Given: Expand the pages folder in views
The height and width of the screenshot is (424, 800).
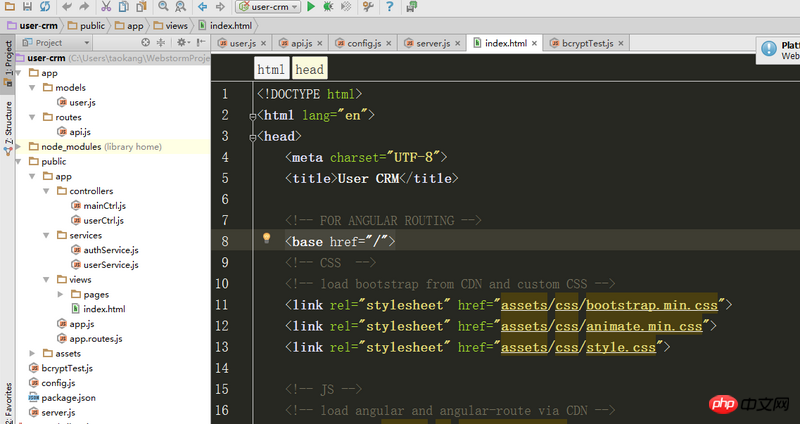Looking at the screenshot, I should point(60,295).
